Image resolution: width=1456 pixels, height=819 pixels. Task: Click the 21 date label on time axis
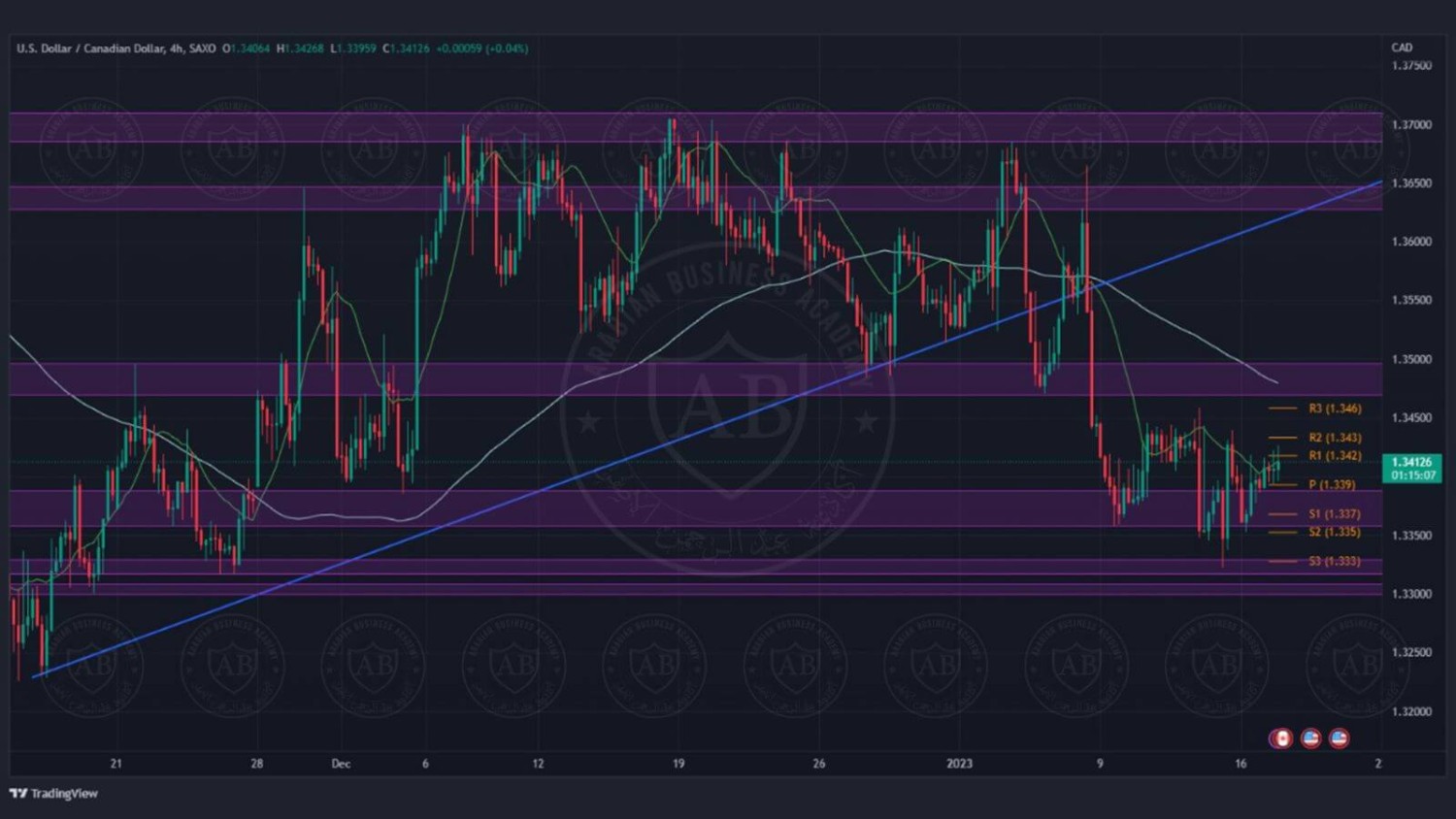pos(116,764)
